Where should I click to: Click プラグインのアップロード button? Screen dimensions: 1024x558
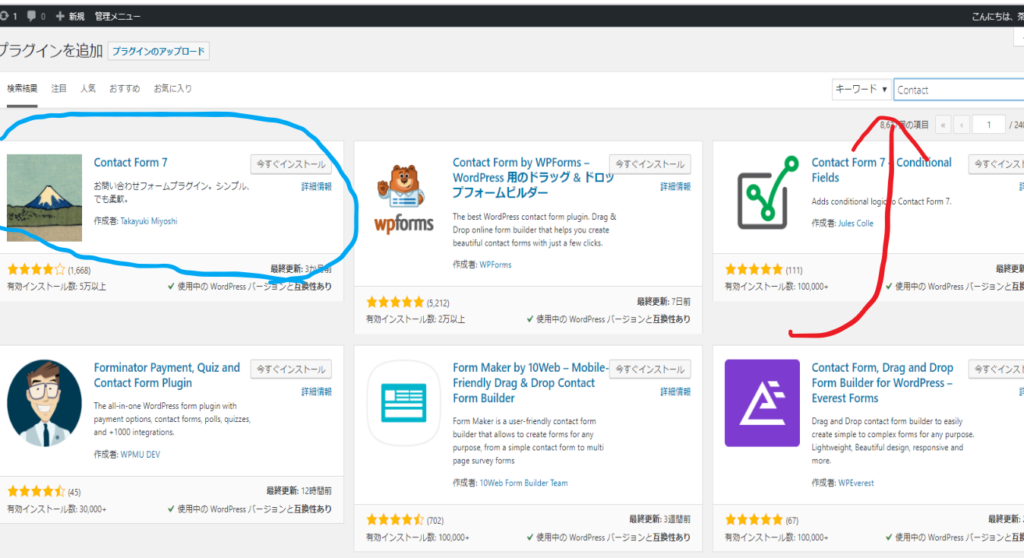pos(159,51)
